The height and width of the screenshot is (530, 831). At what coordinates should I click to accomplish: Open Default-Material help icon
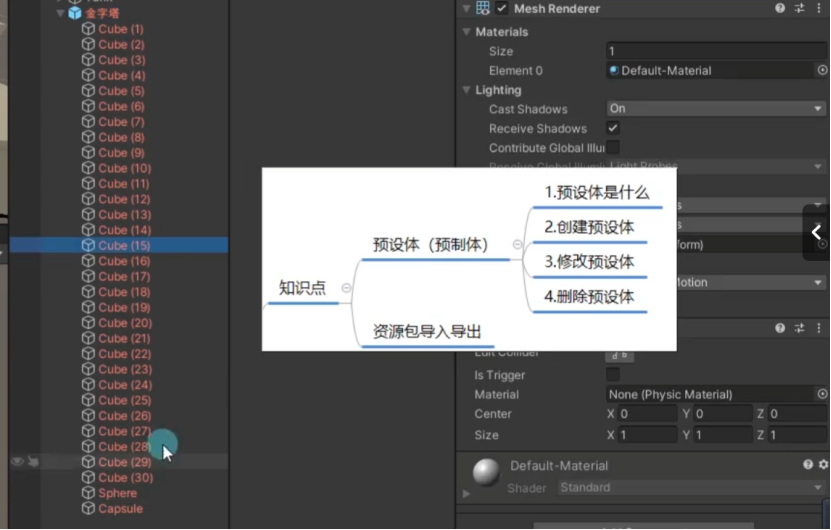[x=808, y=465]
